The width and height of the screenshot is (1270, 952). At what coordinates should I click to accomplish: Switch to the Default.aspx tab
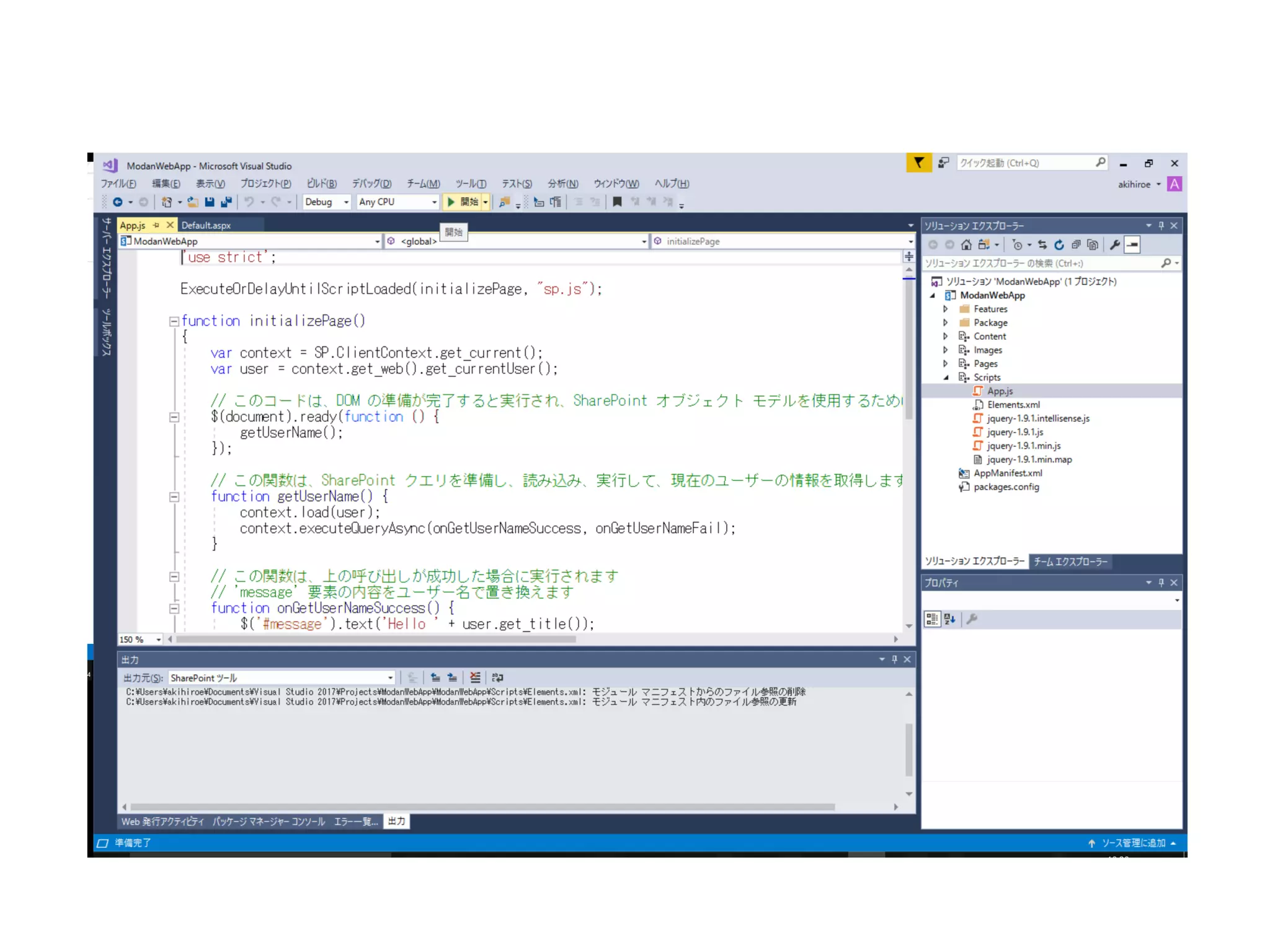point(206,225)
